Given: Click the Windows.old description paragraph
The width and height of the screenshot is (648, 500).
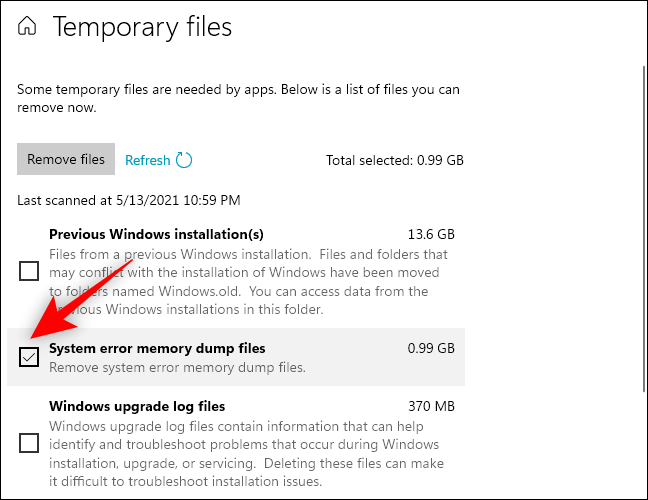Looking at the screenshot, I should point(248,282).
